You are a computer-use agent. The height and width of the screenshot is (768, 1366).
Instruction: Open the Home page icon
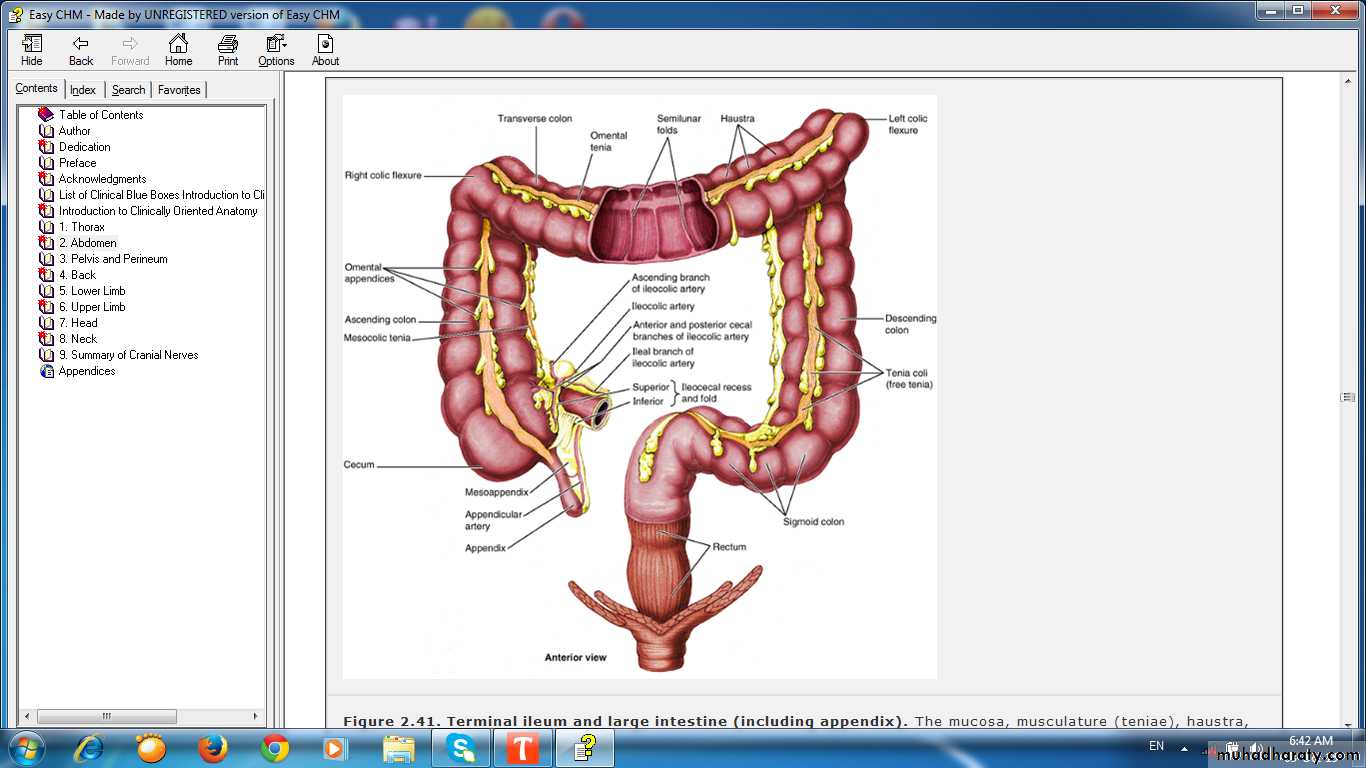tap(178, 50)
